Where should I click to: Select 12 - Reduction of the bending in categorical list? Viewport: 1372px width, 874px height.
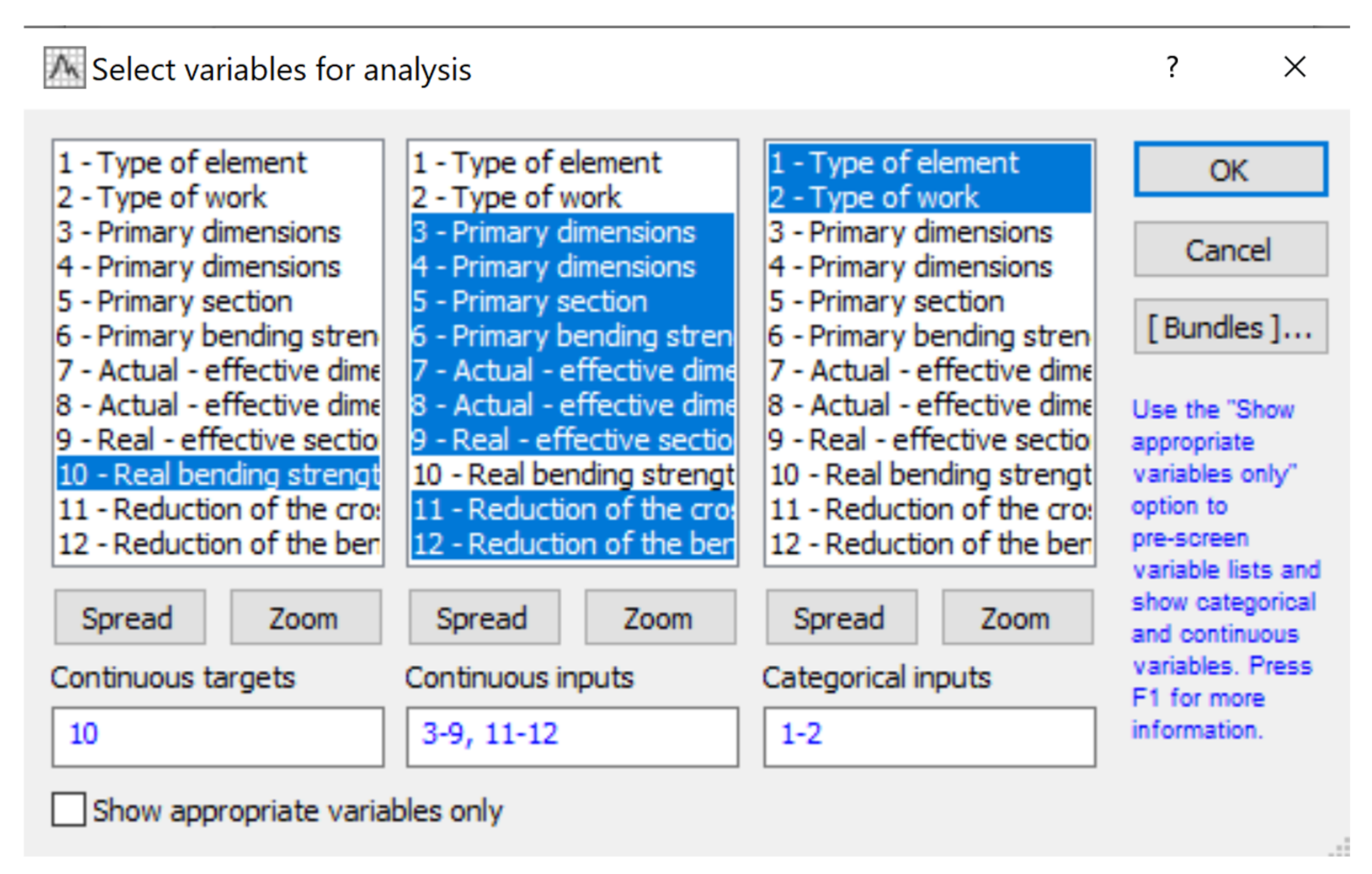pos(929,544)
